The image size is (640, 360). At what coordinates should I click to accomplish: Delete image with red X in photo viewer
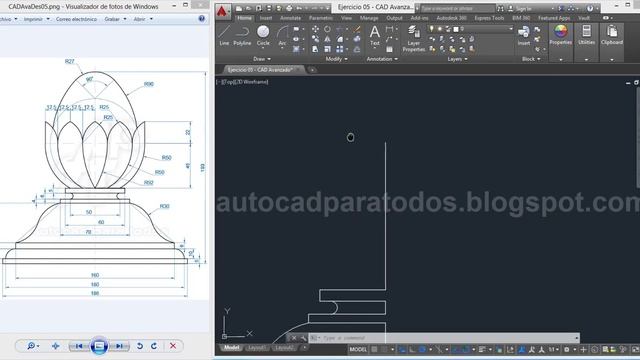click(x=173, y=346)
